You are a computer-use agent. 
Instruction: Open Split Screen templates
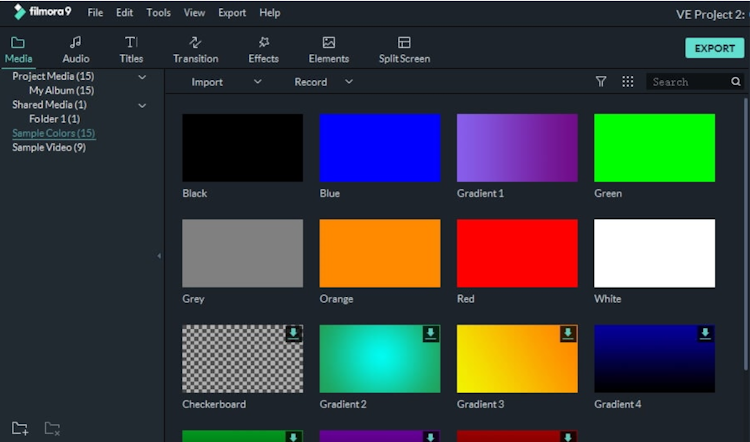[404, 49]
